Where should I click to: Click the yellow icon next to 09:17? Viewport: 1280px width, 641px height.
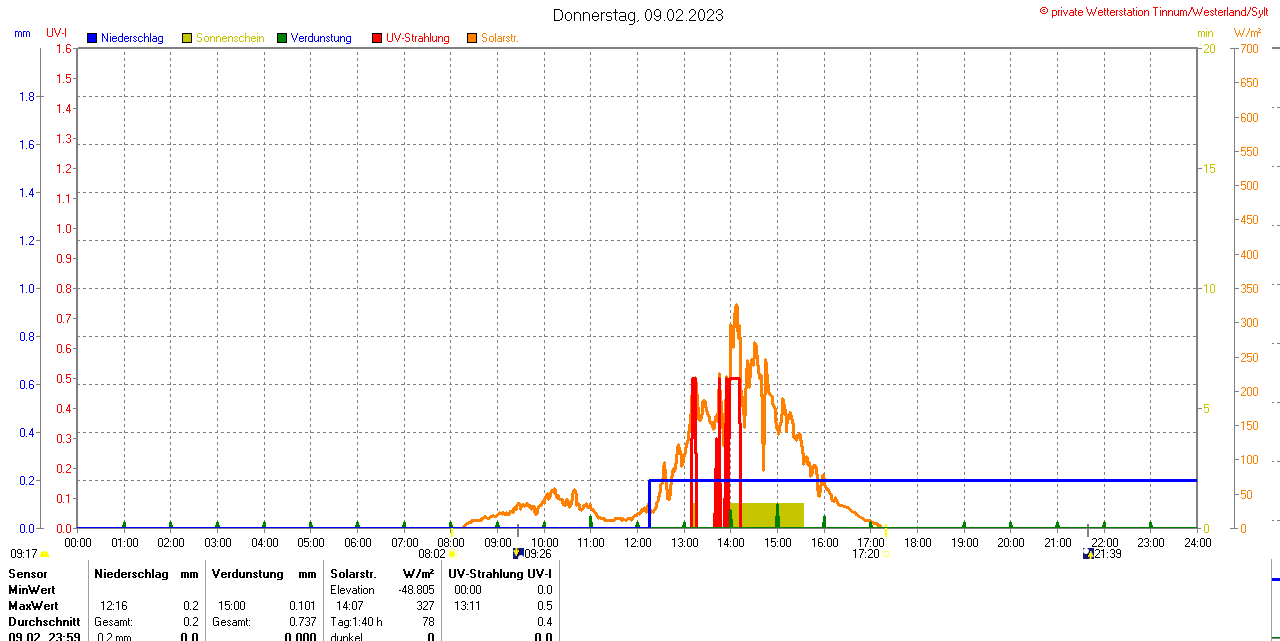[45, 554]
